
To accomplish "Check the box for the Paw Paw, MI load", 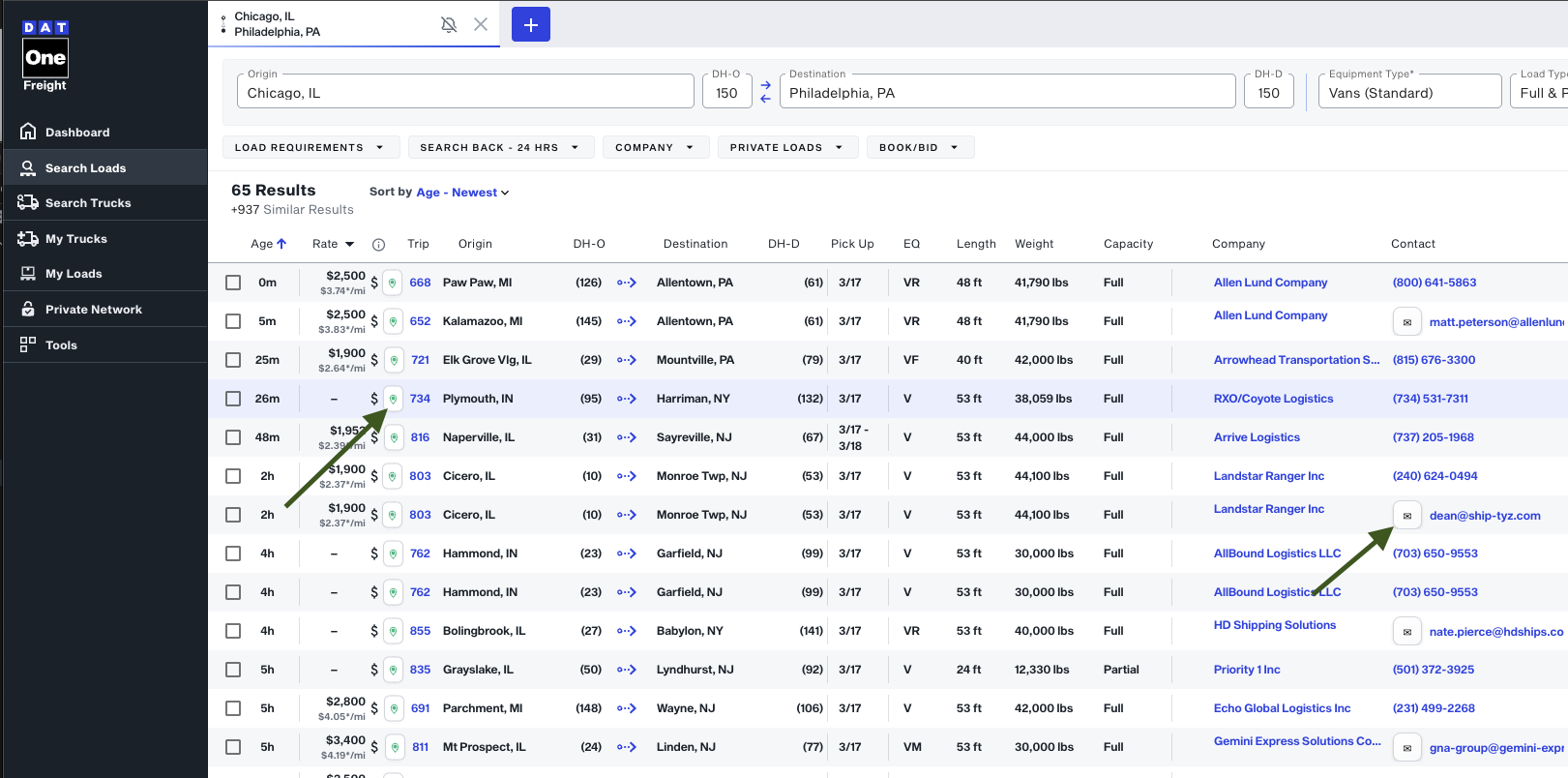I will [x=233, y=283].
